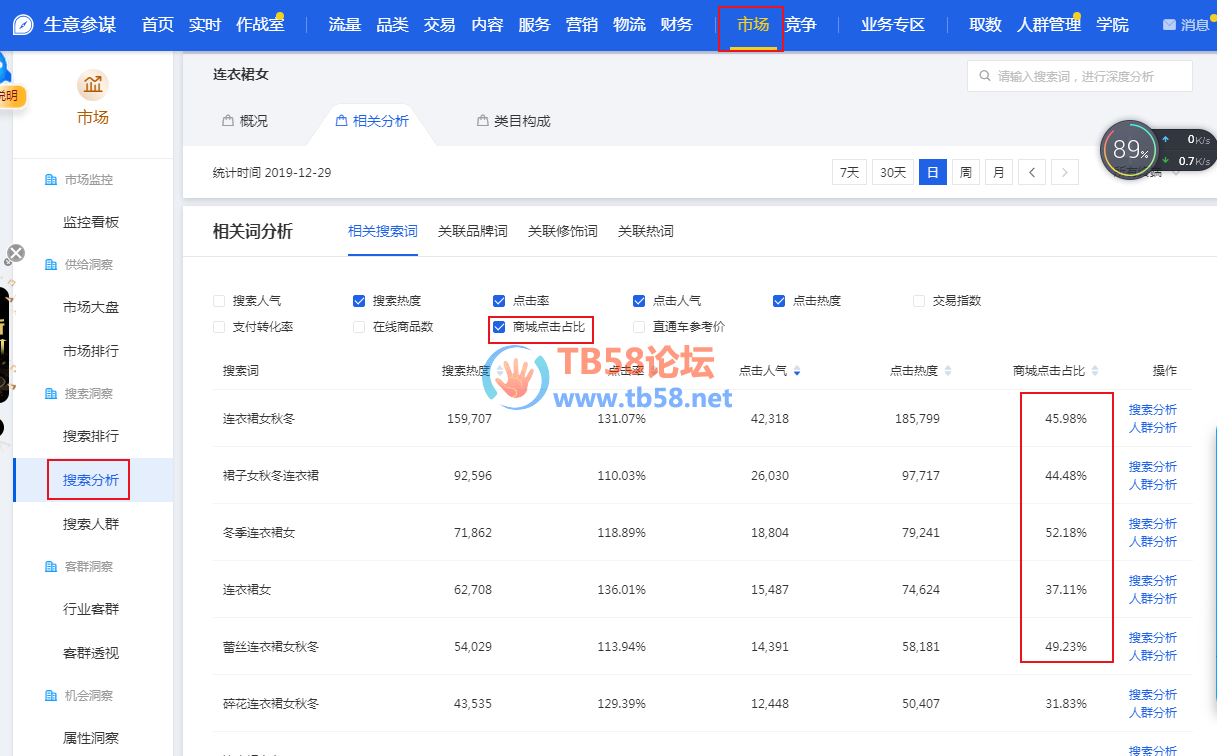The height and width of the screenshot is (756, 1217).
Task: Open 搜索人群 in sidebar
Action: click(91, 525)
